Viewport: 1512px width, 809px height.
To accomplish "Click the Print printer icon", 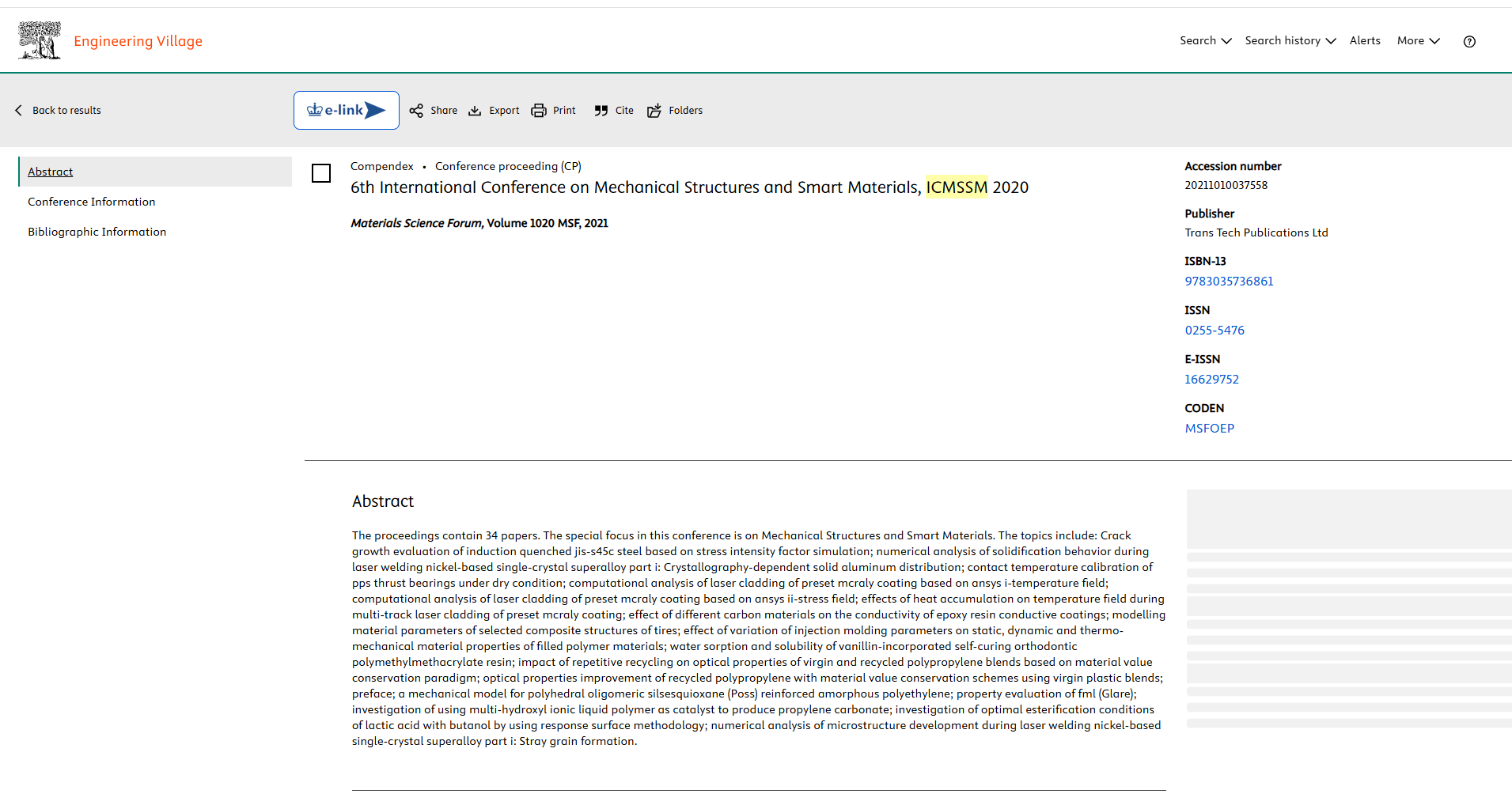I will pos(539,111).
